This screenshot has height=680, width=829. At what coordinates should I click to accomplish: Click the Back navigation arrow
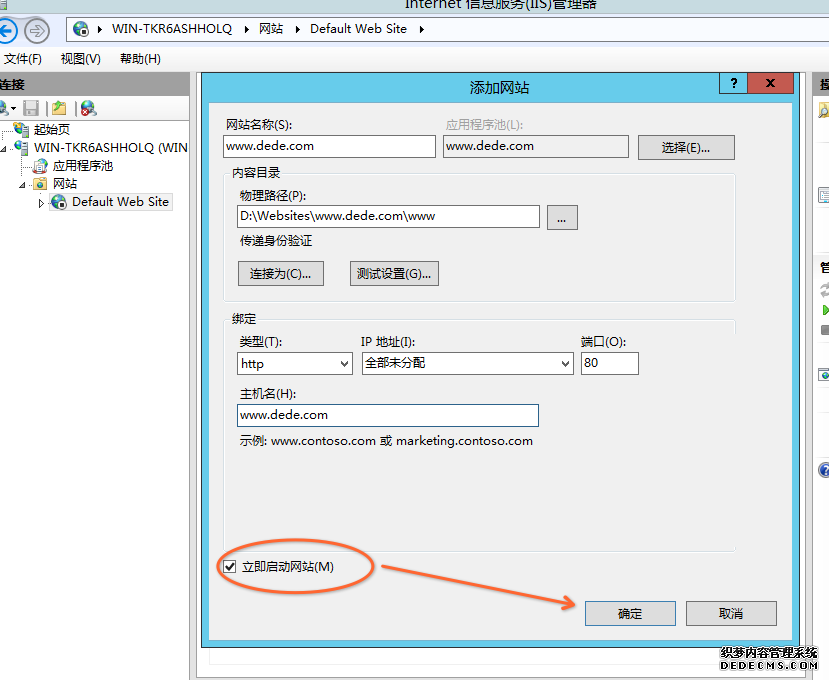(6, 30)
